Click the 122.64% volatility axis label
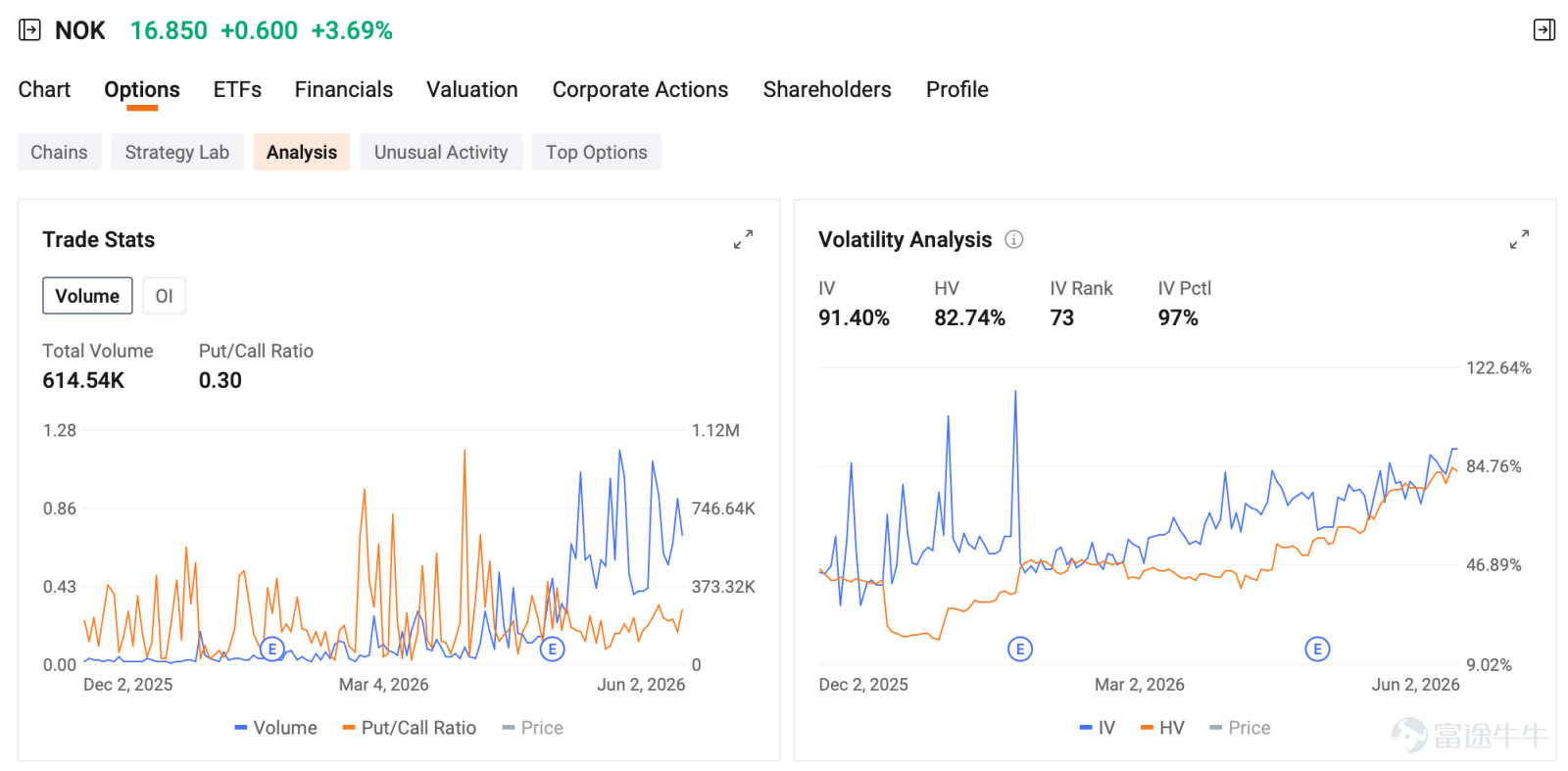1568x771 pixels. (1498, 367)
